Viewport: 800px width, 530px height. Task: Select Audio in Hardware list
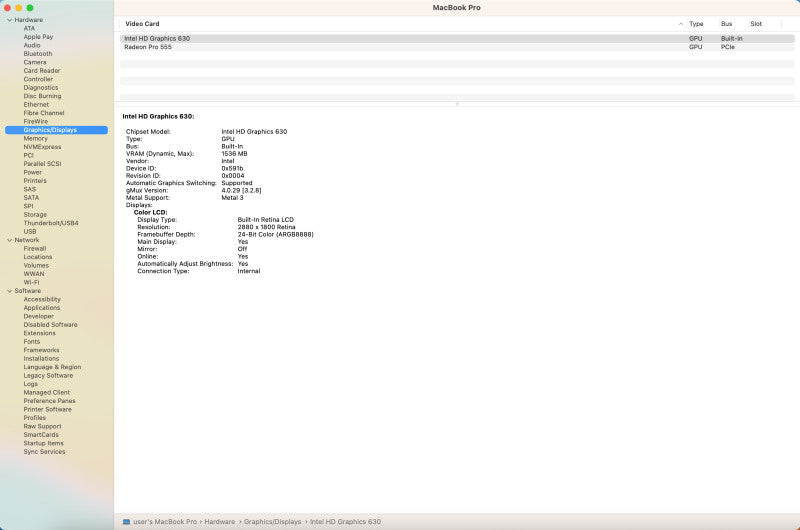pos(32,45)
